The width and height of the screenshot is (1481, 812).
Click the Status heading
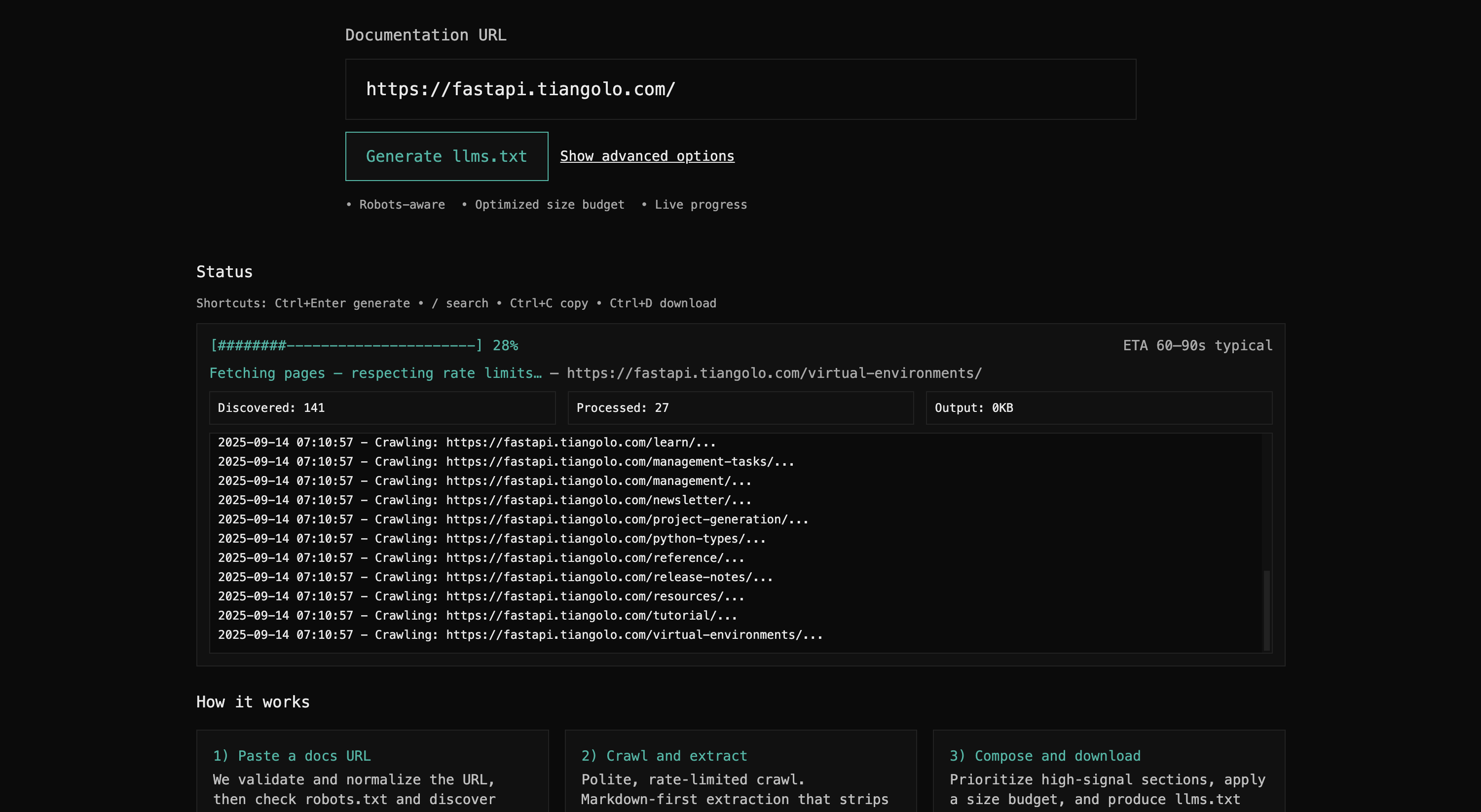[x=224, y=272]
